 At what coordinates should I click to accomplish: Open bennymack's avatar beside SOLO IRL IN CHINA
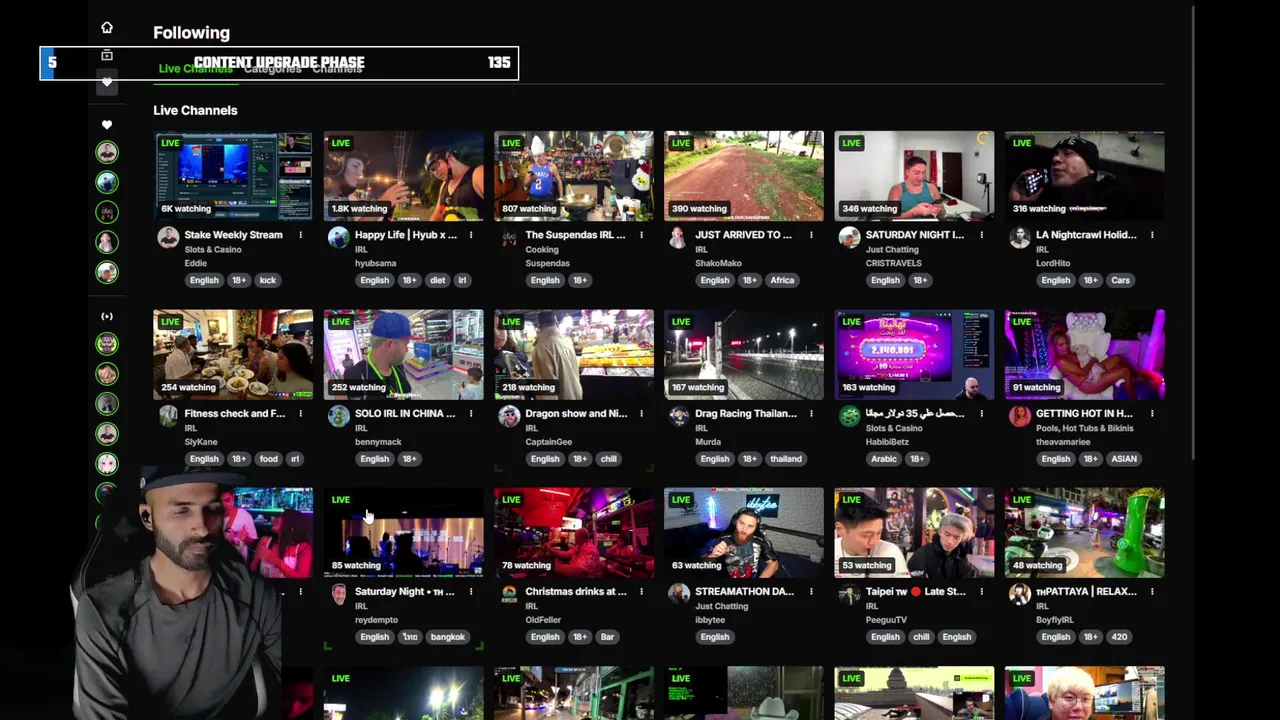tap(339, 416)
